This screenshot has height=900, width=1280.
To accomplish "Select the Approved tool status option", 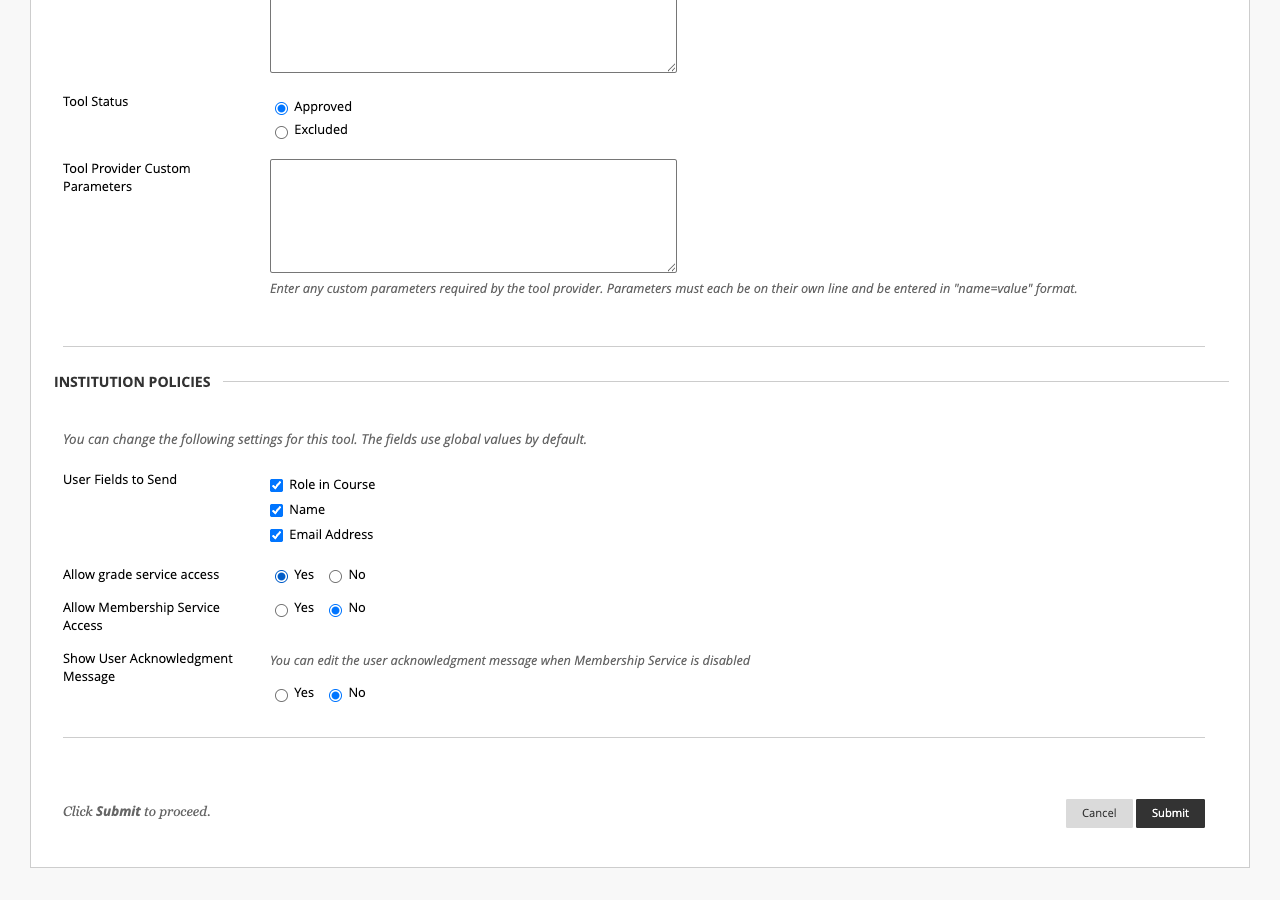I will click(281, 108).
